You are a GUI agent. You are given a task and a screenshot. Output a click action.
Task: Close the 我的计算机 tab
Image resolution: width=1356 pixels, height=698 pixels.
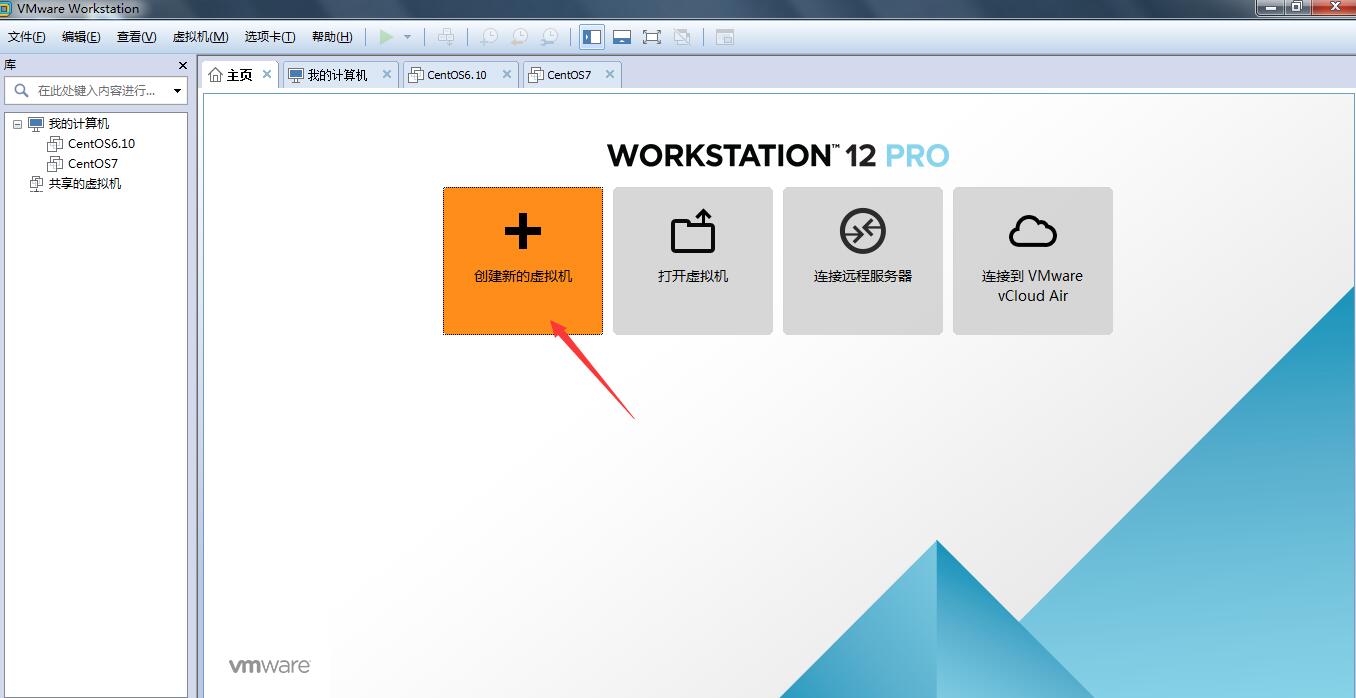coord(387,74)
